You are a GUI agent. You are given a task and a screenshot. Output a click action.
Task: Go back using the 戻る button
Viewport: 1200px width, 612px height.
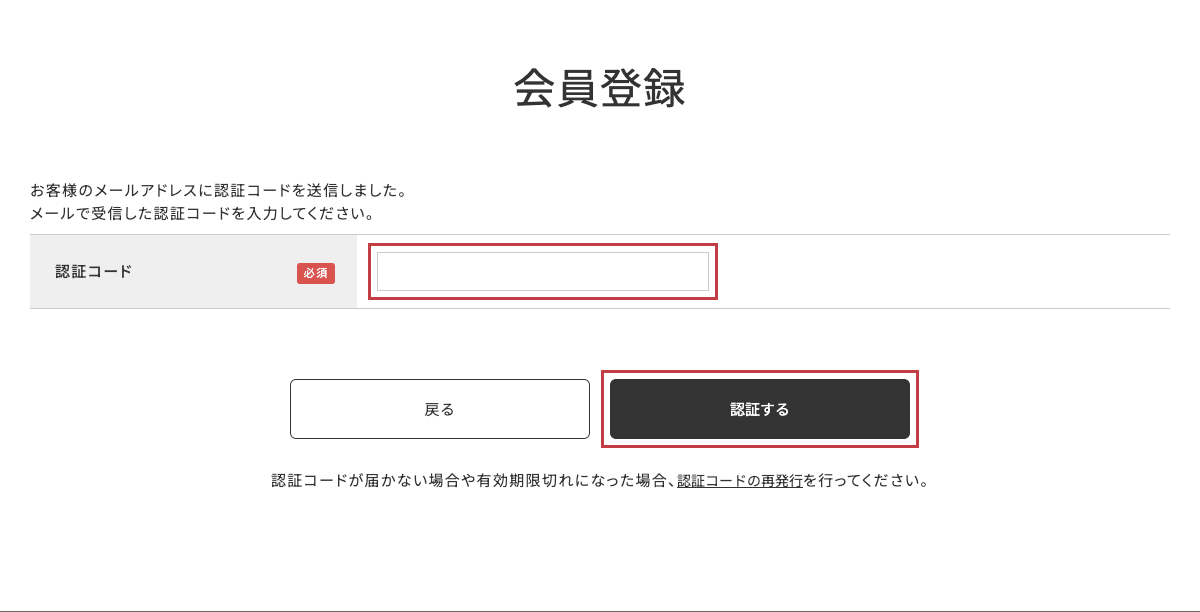440,408
